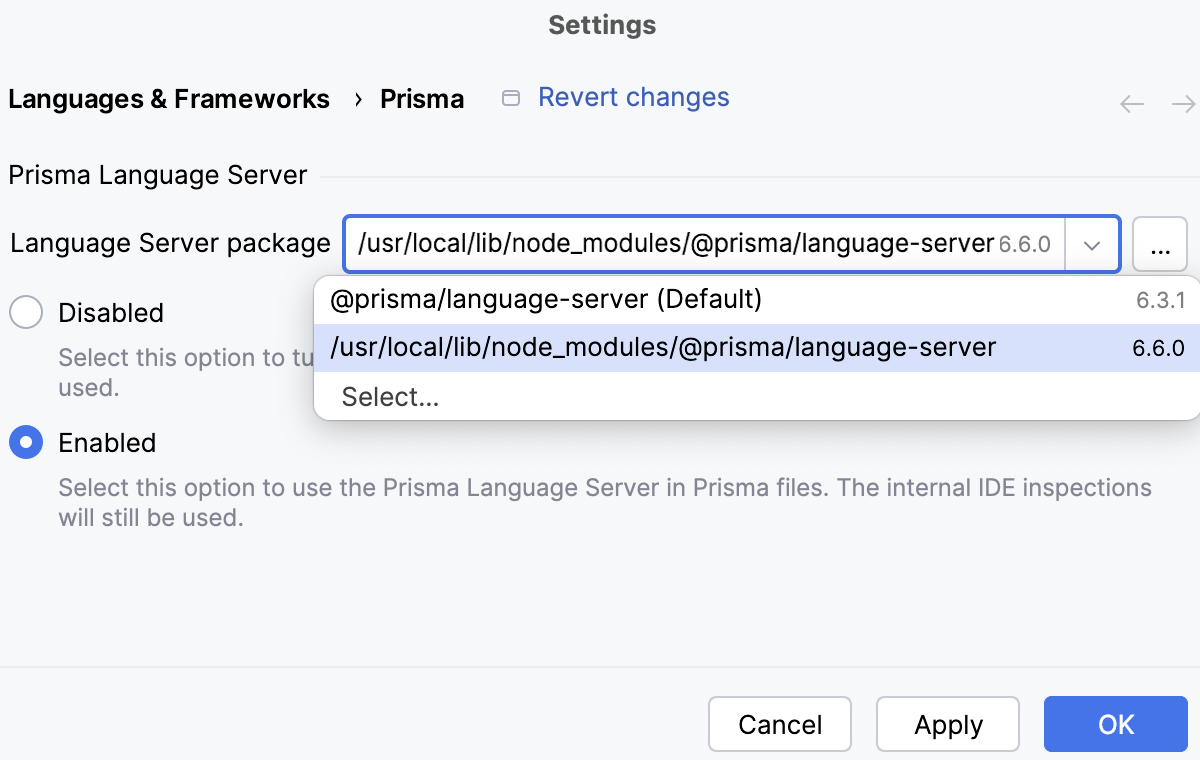
Task: Open the Languages & Frameworks breadcrumb
Action: [x=168, y=98]
